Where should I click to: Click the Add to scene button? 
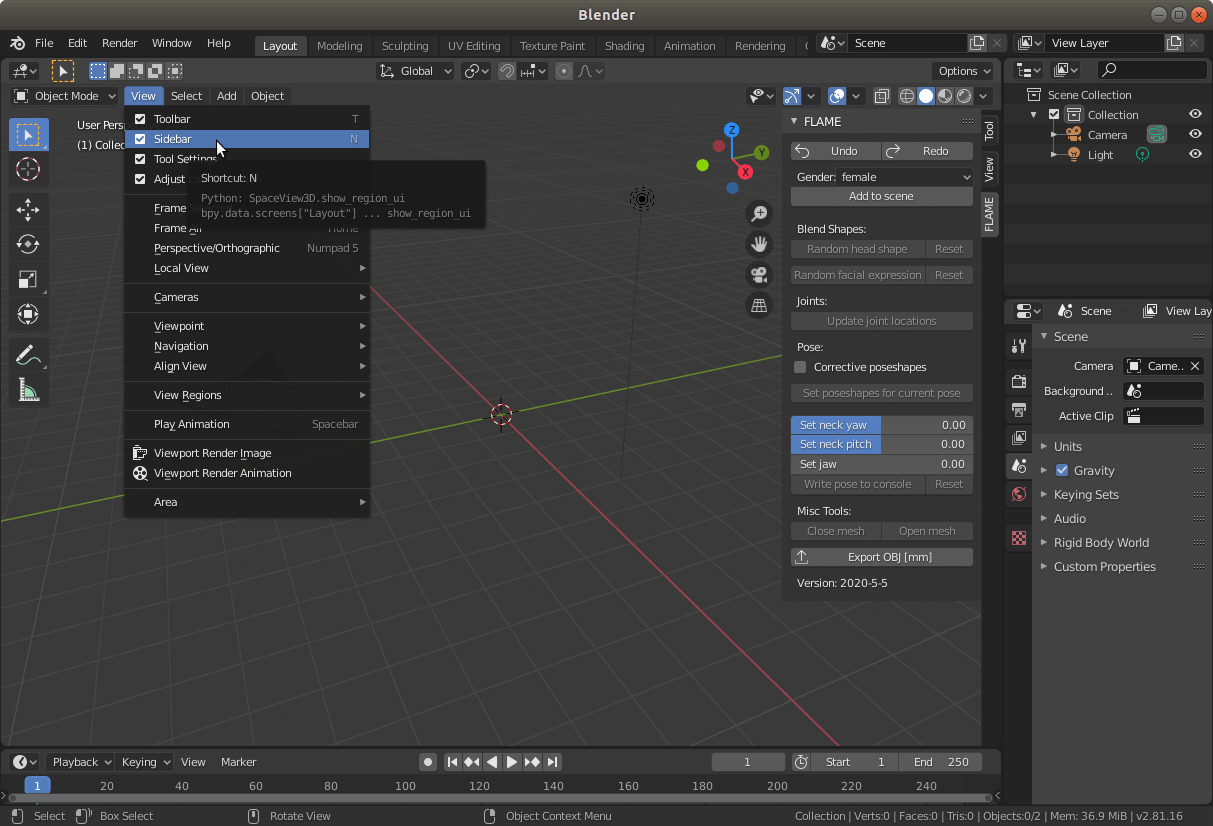881,196
